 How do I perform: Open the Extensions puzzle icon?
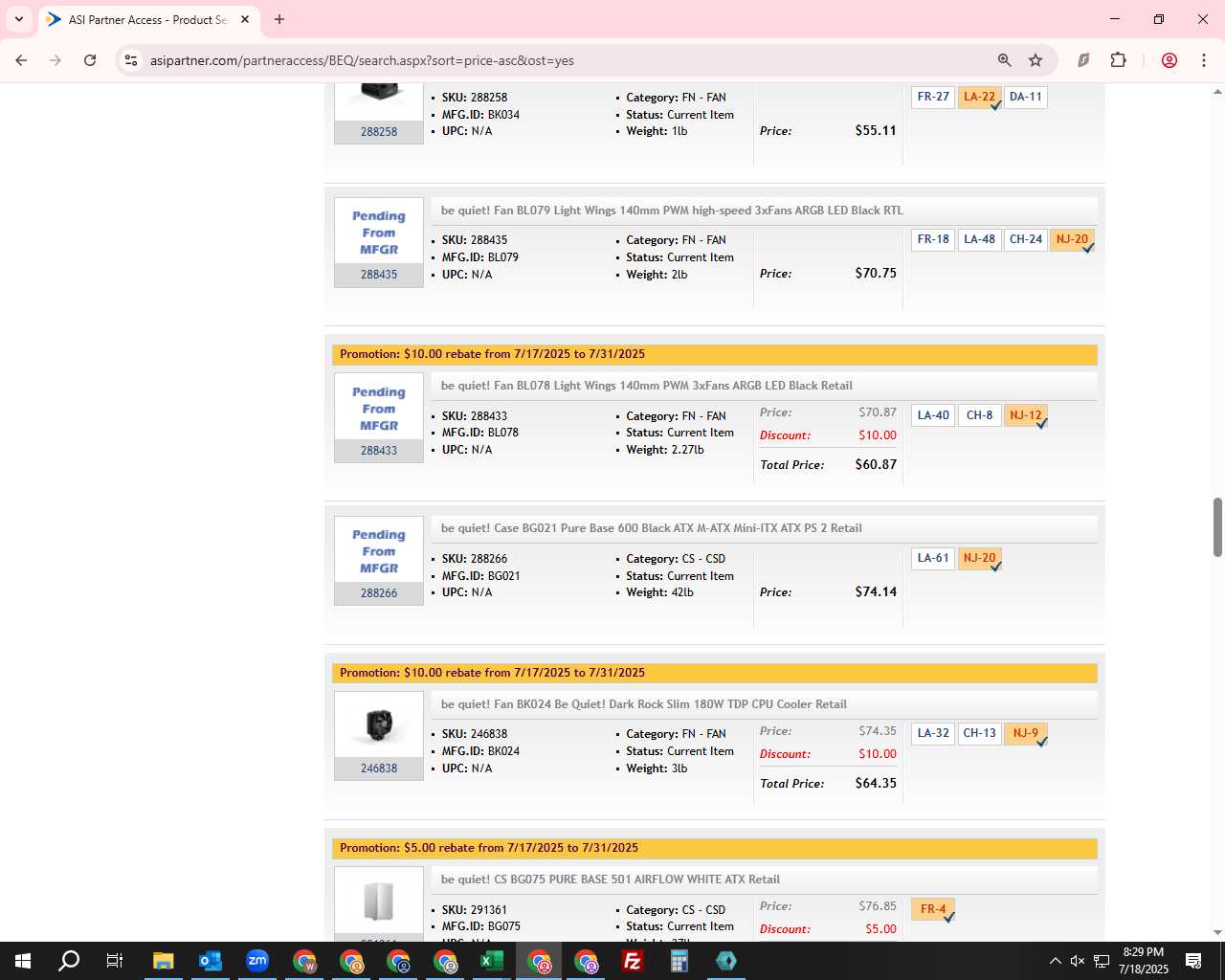click(1118, 60)
